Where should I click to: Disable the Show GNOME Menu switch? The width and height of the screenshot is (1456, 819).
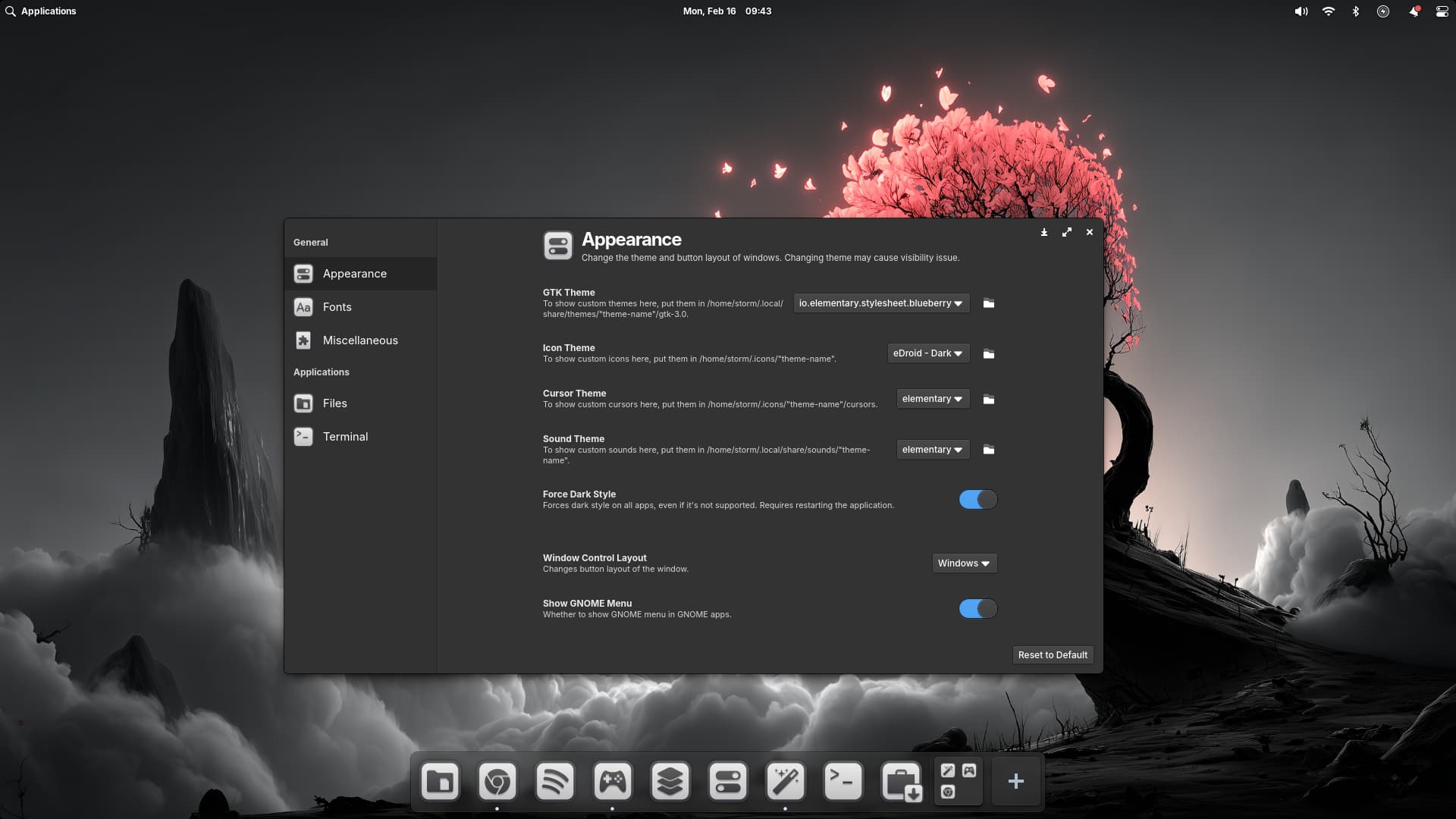[x=977, y=609]
